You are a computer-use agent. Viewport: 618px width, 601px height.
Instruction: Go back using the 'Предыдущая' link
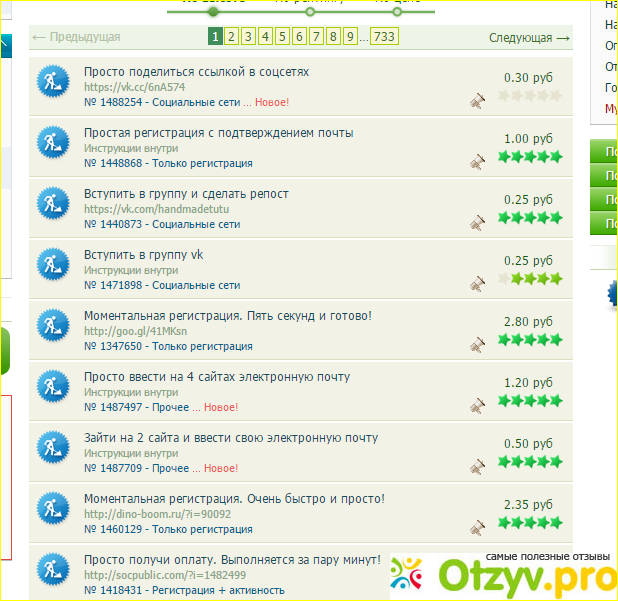tap(76, 38)
